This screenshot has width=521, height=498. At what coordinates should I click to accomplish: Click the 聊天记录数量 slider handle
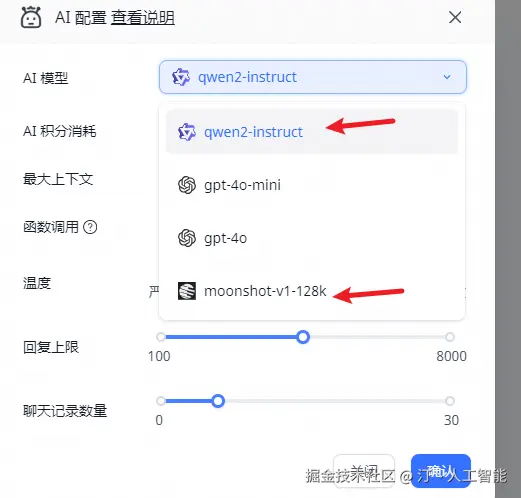tap(218, 401)
